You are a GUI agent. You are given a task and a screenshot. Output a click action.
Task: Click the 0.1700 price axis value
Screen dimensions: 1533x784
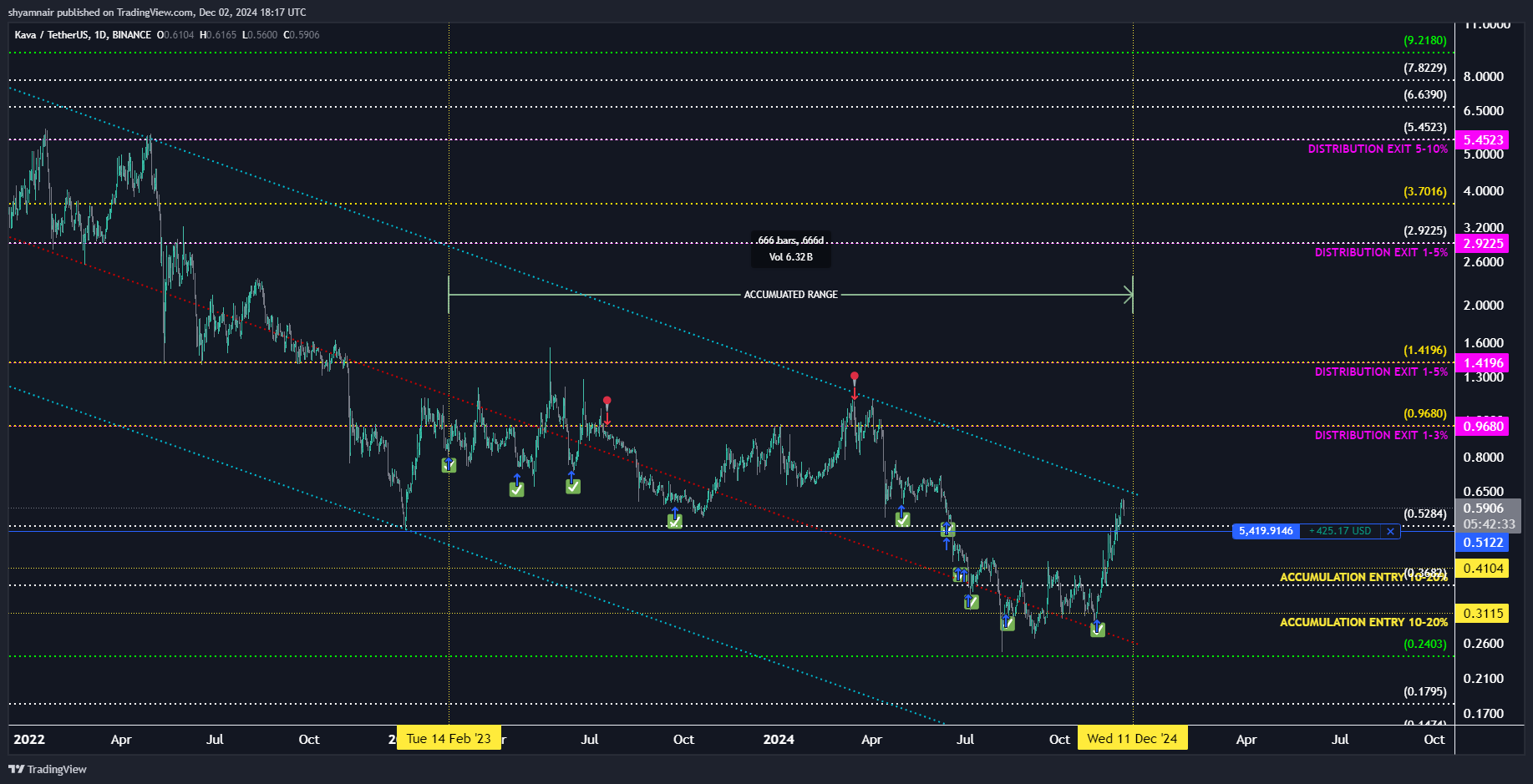(x=1483, y=714)
